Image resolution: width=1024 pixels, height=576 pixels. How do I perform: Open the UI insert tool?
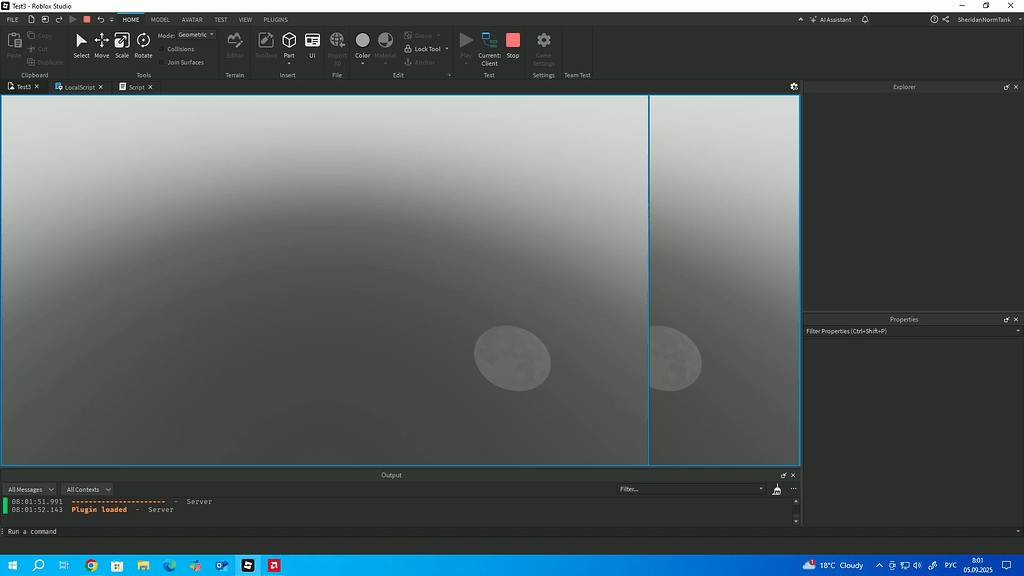pos(312,46)
